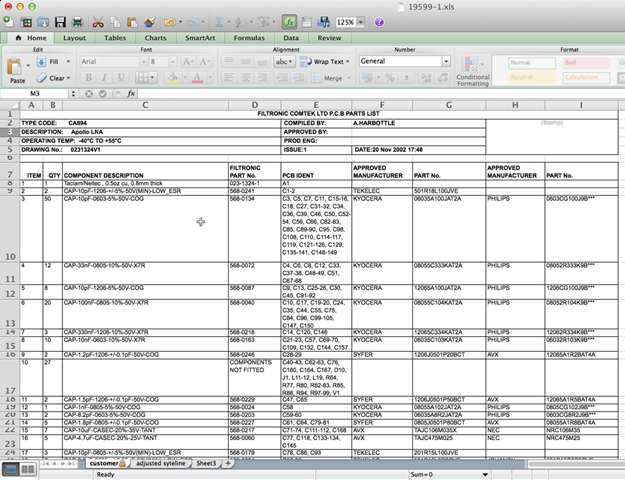Toggle Italic formatting

coord(104,77)
